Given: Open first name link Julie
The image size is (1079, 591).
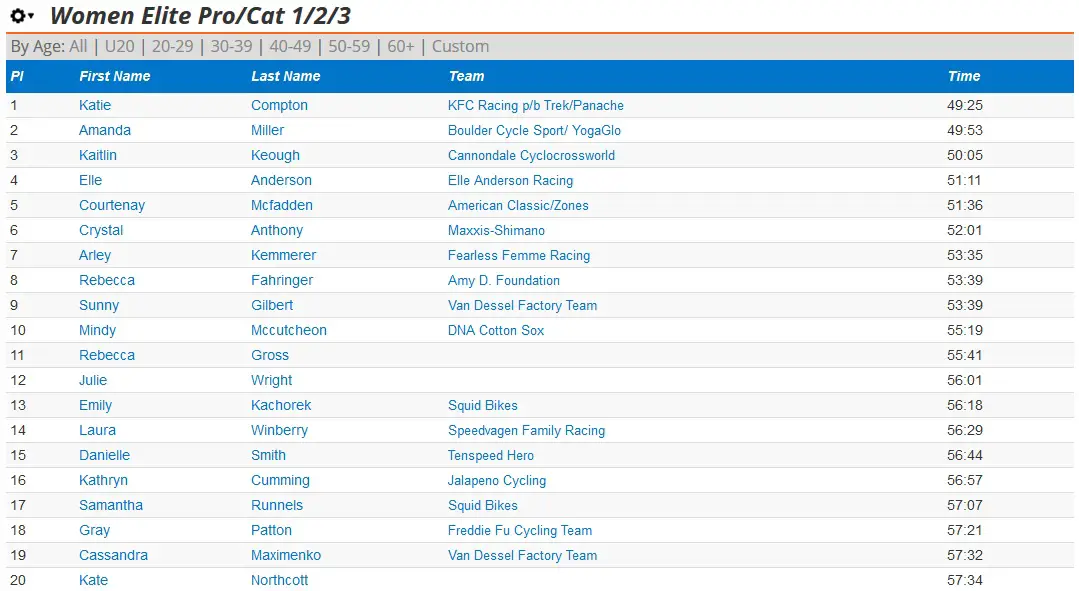Looking at the screenshot, I should 93,380.
